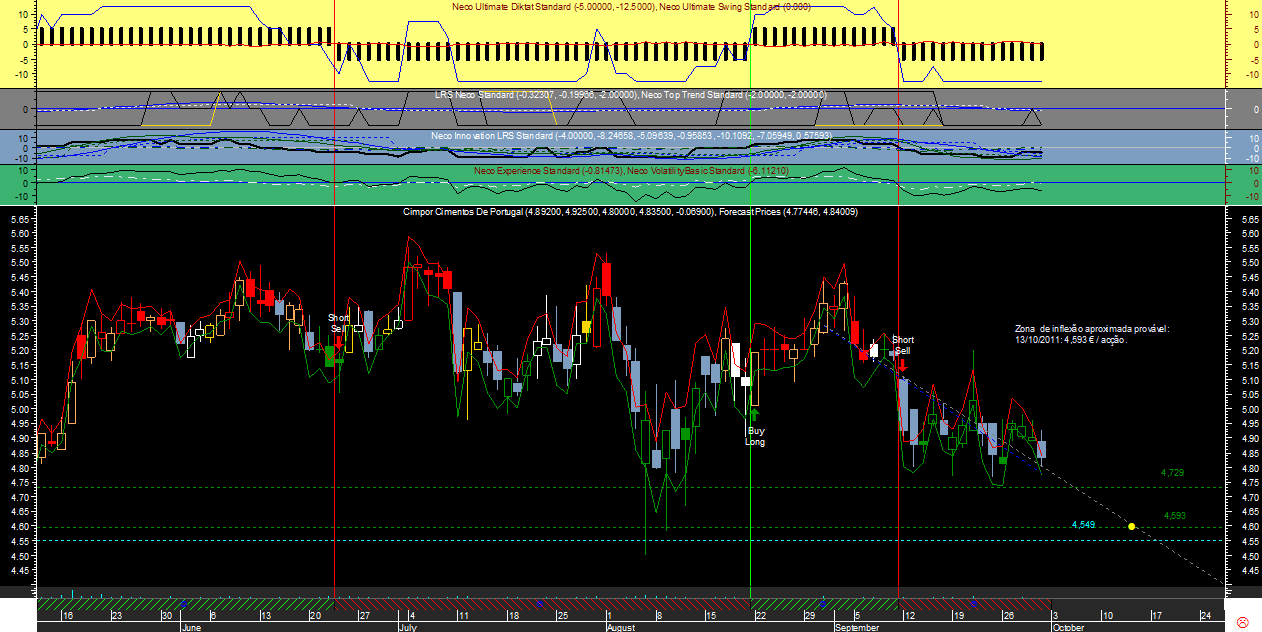Click date 26 on the time axis
The image size is (1262, 632).
point(1008,615)
